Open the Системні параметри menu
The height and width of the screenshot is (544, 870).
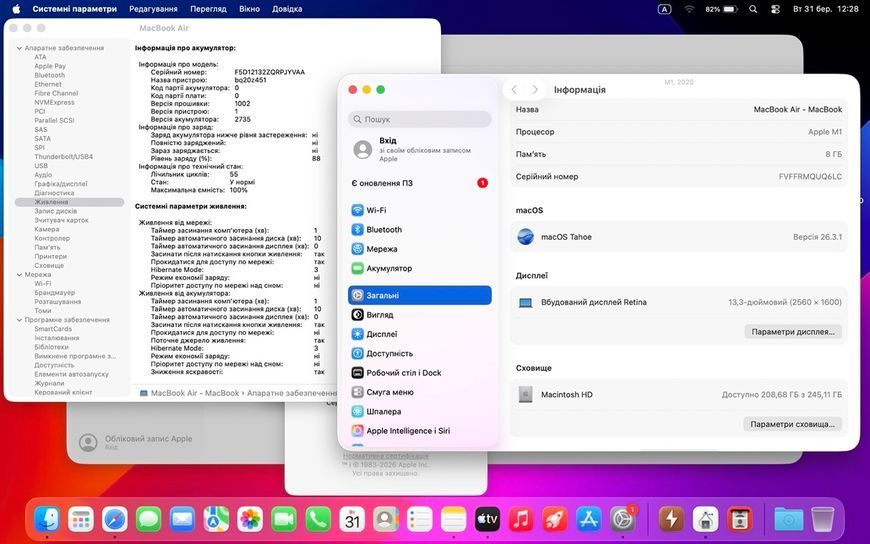click(x=74, y=9)
